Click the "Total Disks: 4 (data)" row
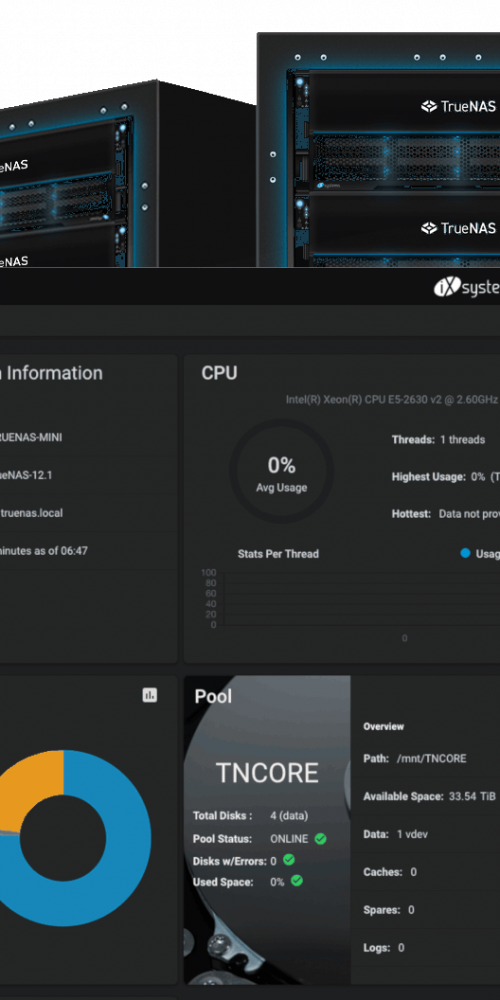The image size is (500, 1000). [x=250, y=816]
